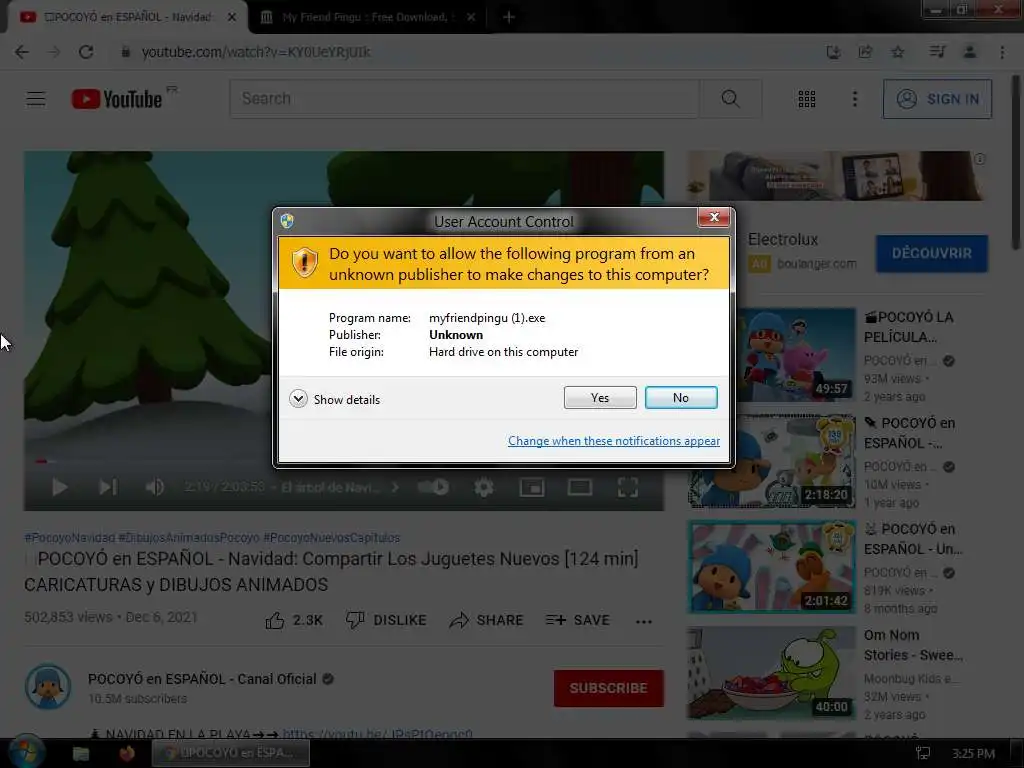Bookmark this page with star icon
Viewport: 1024px width, 768px height.
click(x=898, y=52)
